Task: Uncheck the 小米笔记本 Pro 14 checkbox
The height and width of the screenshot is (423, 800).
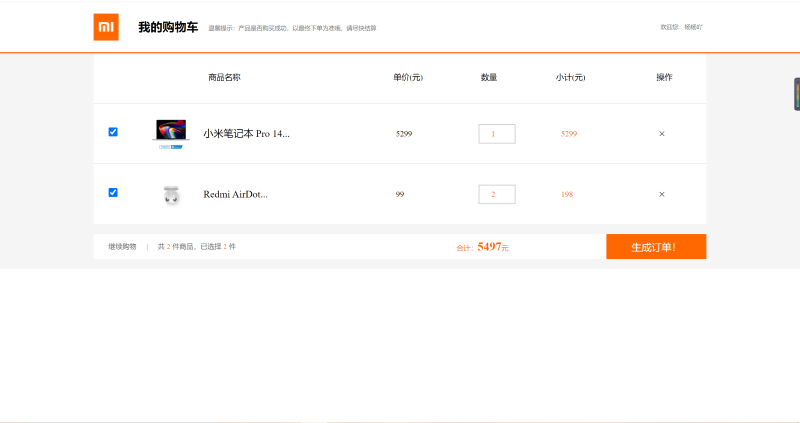Action: 113,132
